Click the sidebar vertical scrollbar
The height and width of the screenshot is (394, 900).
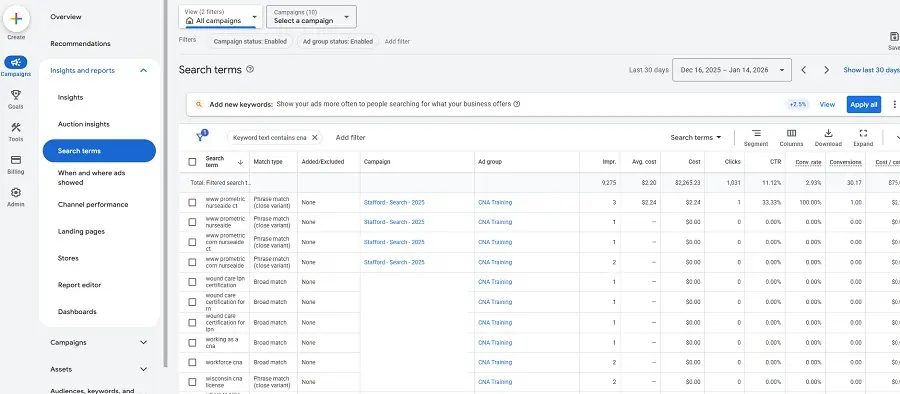[165, 184]
